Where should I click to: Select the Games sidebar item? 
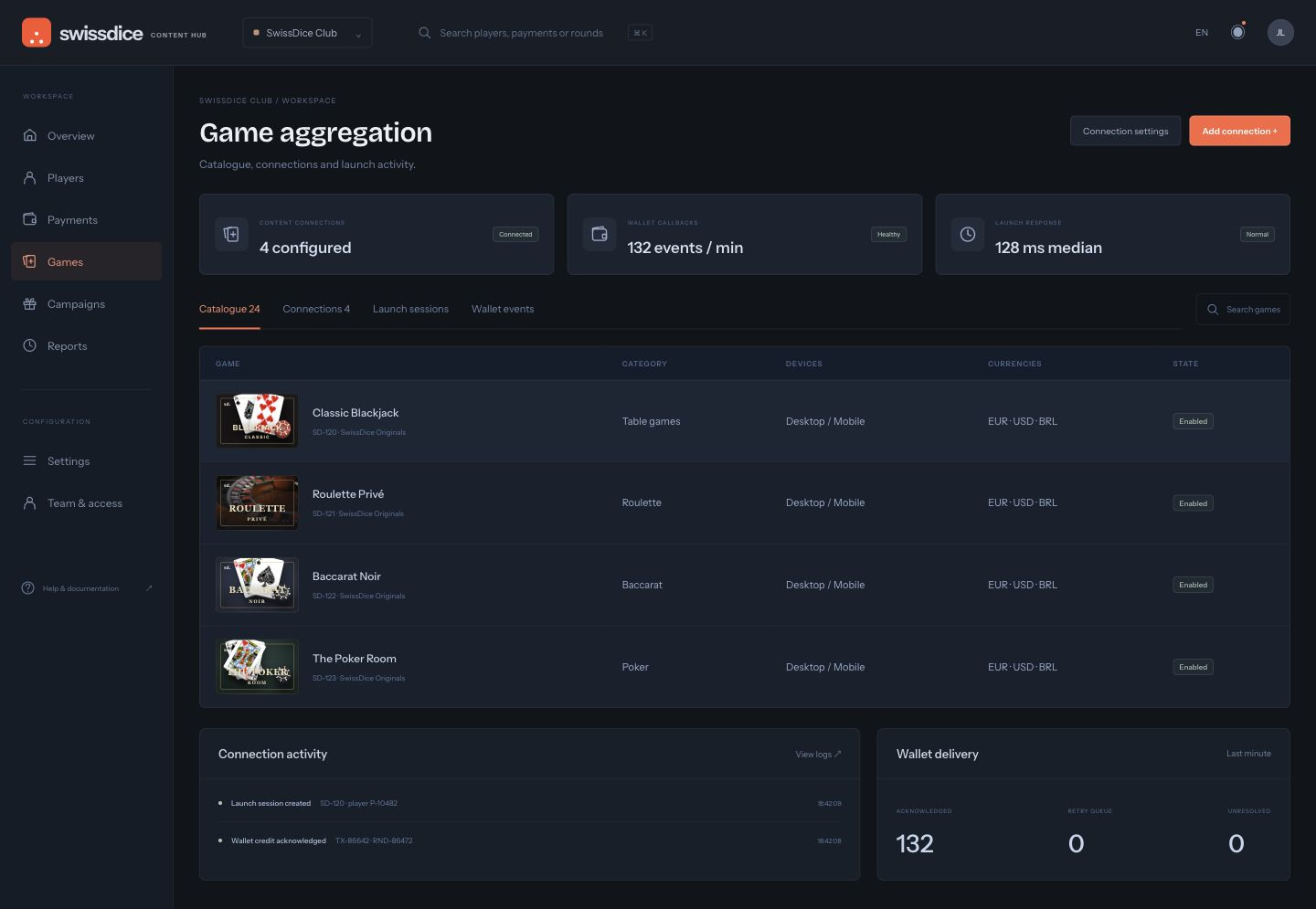(86, 262)
